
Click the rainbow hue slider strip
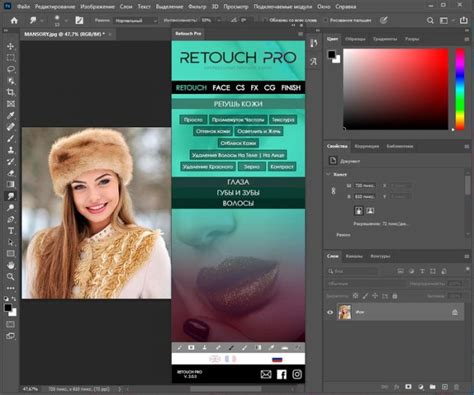point(460,89)
